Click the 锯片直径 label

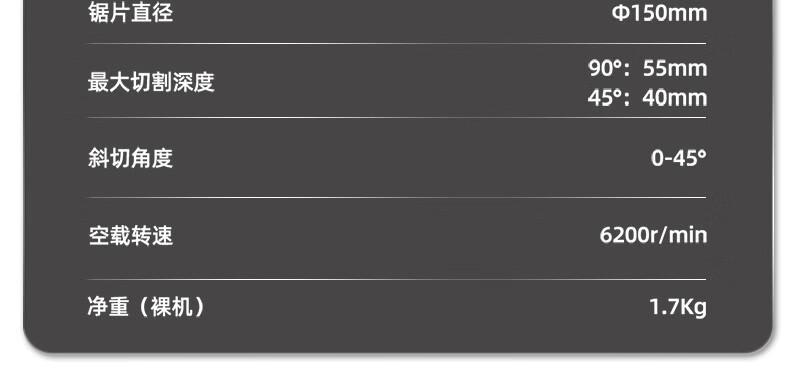tap(130, 13)
